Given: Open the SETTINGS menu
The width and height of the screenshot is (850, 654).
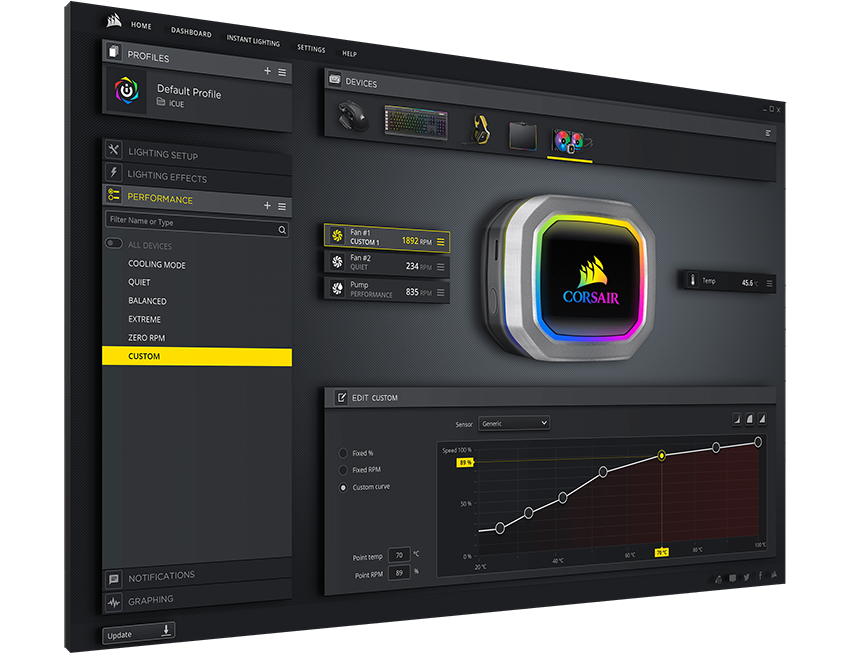Looking at the screenshot, I should (311, 48).
